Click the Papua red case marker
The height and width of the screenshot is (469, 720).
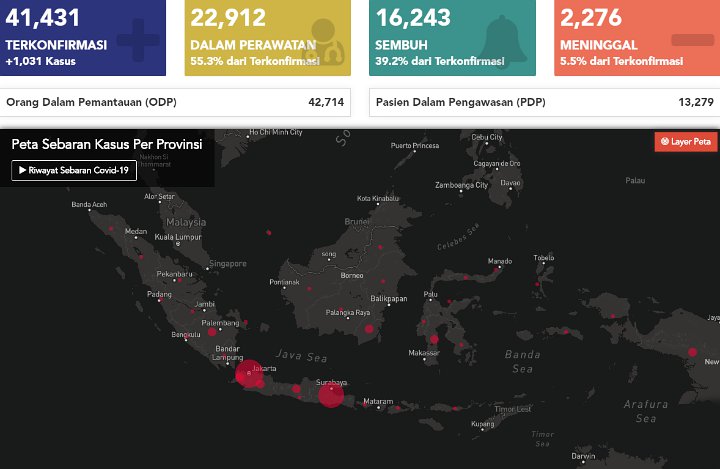click(x=692, y=352)
